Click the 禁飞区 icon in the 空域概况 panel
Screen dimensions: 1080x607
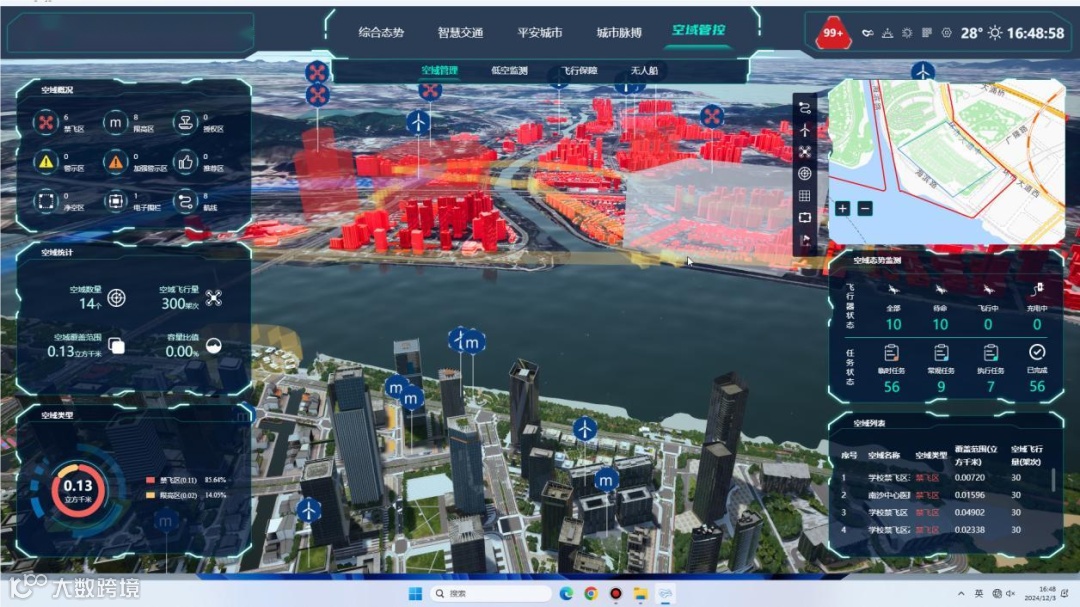pyautogui.click(x=45, y=121)
